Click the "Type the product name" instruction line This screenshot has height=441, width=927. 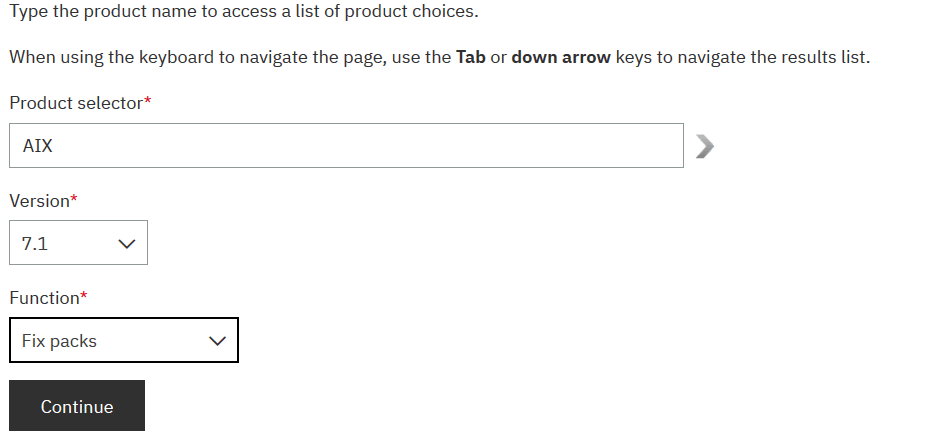point(243,12)
